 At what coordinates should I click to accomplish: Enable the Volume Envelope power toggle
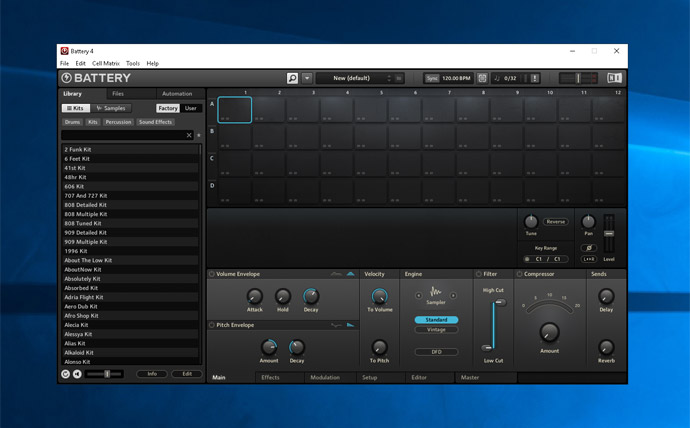(x=212, y=274)
